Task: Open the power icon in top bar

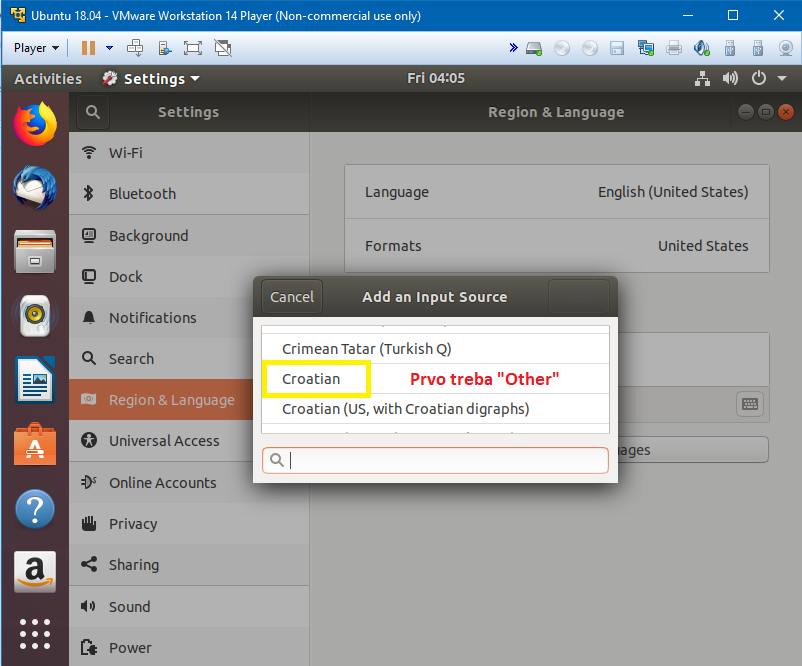Action: tap(759, 79)
